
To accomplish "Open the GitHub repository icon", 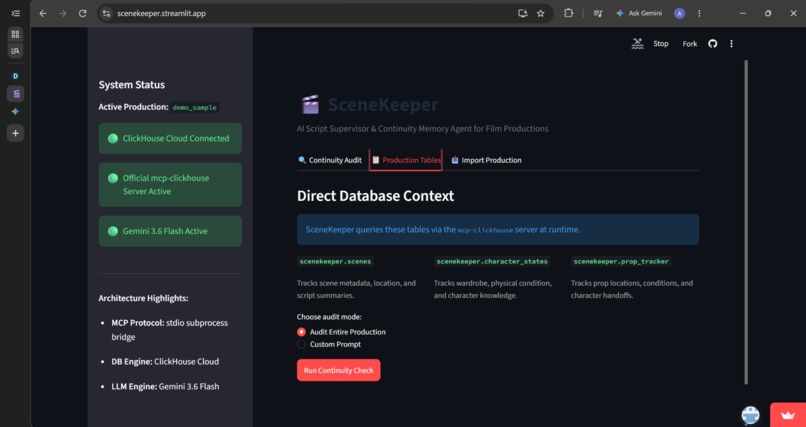I will point(712,44).
